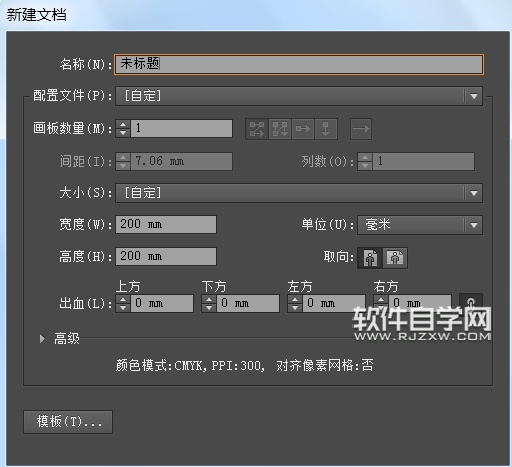Image resolution: width=512 pixels, height=467 pixels.
Task: Click the 下方 bottom bleed field
Action: (248, 303)
